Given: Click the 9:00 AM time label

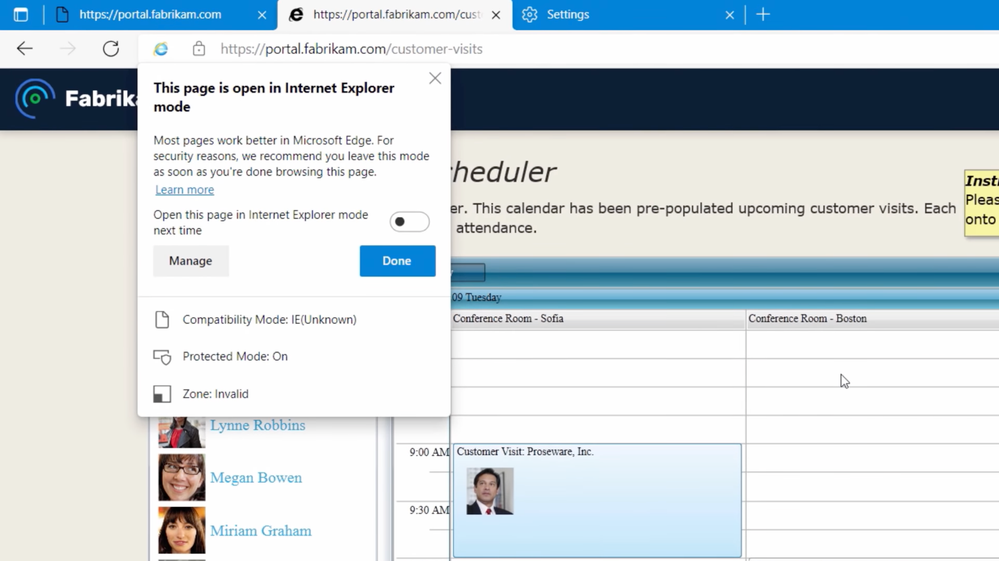Looking at the screenshot, I should [429, 452].
